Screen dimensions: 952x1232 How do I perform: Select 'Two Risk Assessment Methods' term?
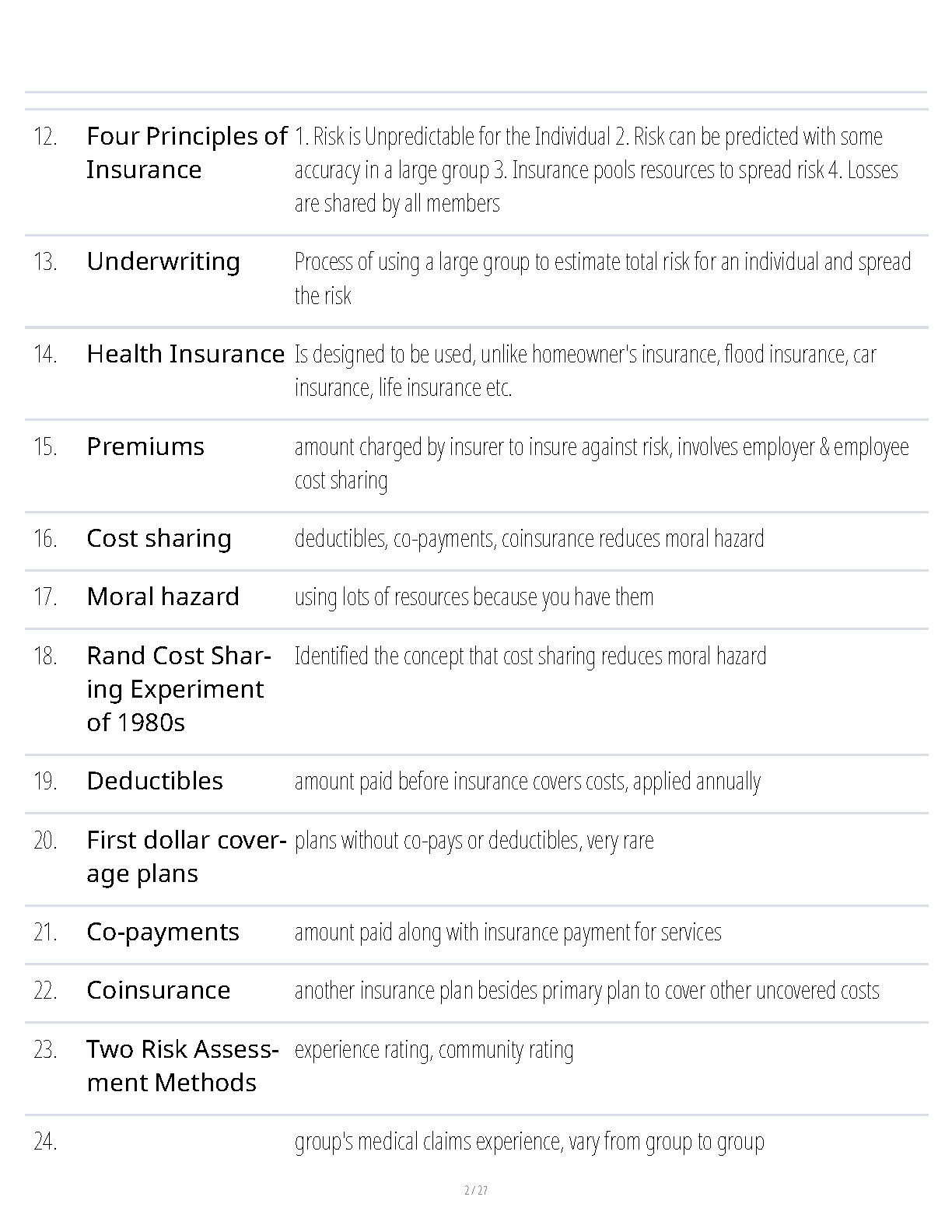(x=183, y=1066)
